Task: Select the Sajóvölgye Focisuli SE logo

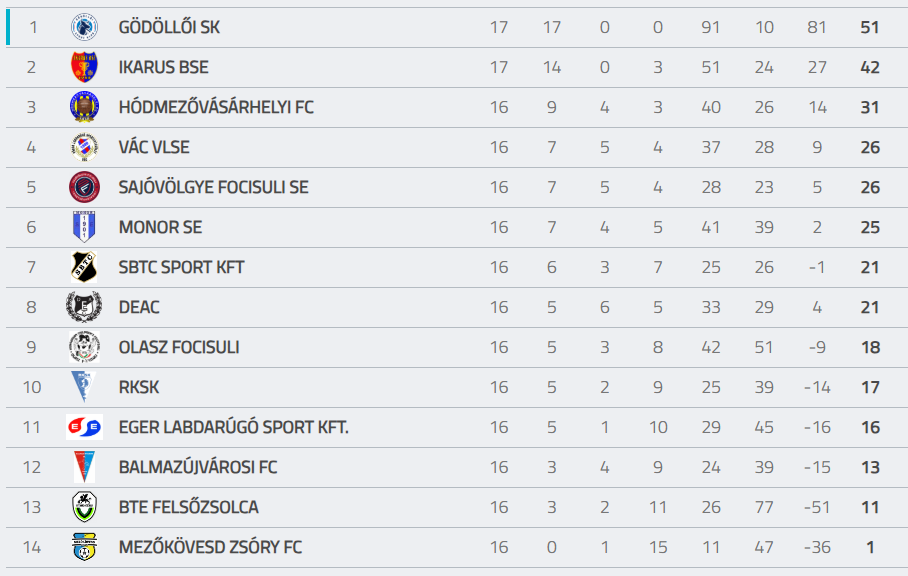Action: click(x=84, y=187)
